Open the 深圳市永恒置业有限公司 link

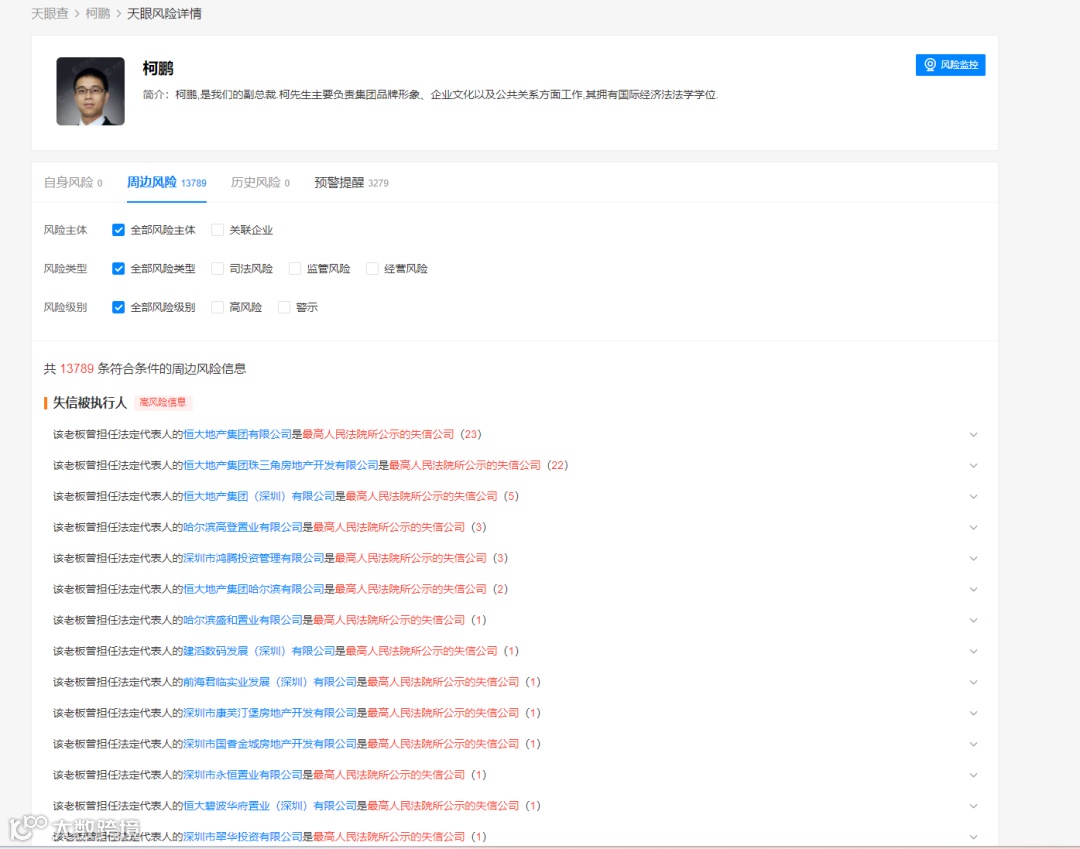point(243,775)
